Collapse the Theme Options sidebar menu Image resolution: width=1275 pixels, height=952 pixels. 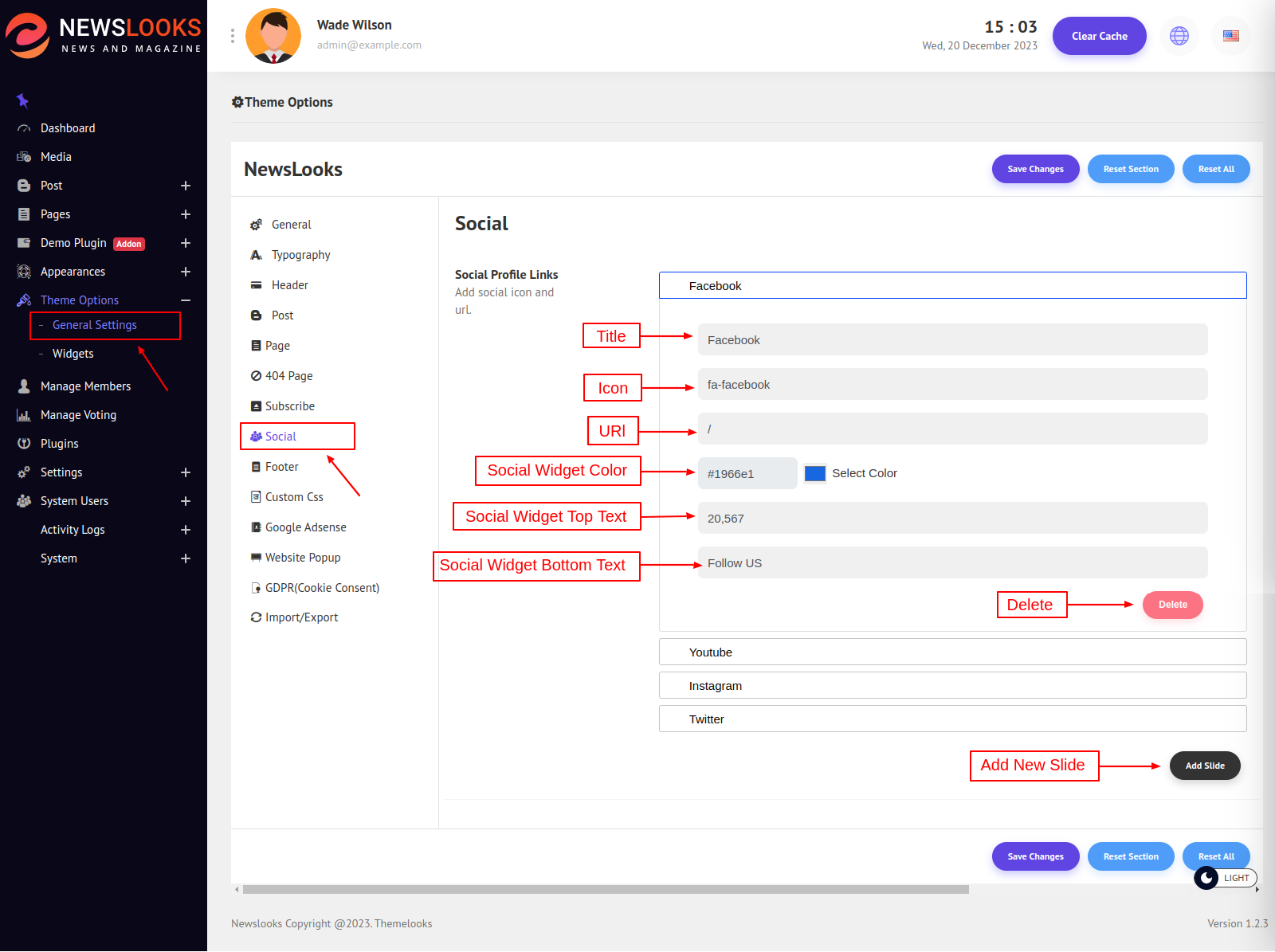(x=185, y=300)
